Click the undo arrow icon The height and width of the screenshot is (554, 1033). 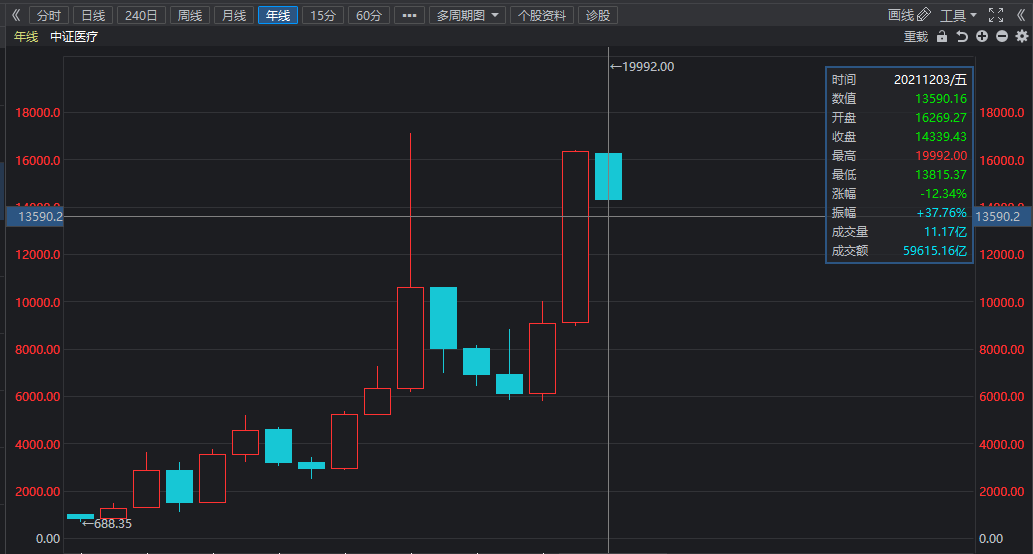[962, 37]
